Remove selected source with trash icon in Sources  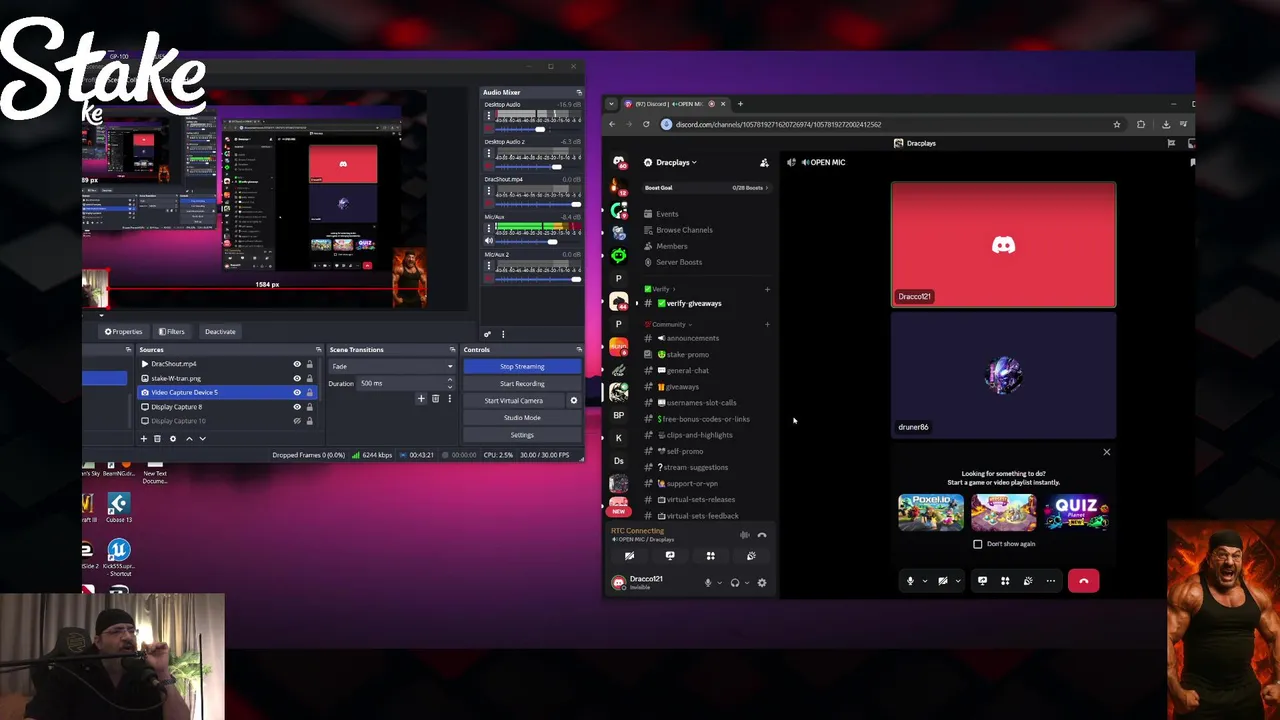pyautogui.click(x=157, y=438)
